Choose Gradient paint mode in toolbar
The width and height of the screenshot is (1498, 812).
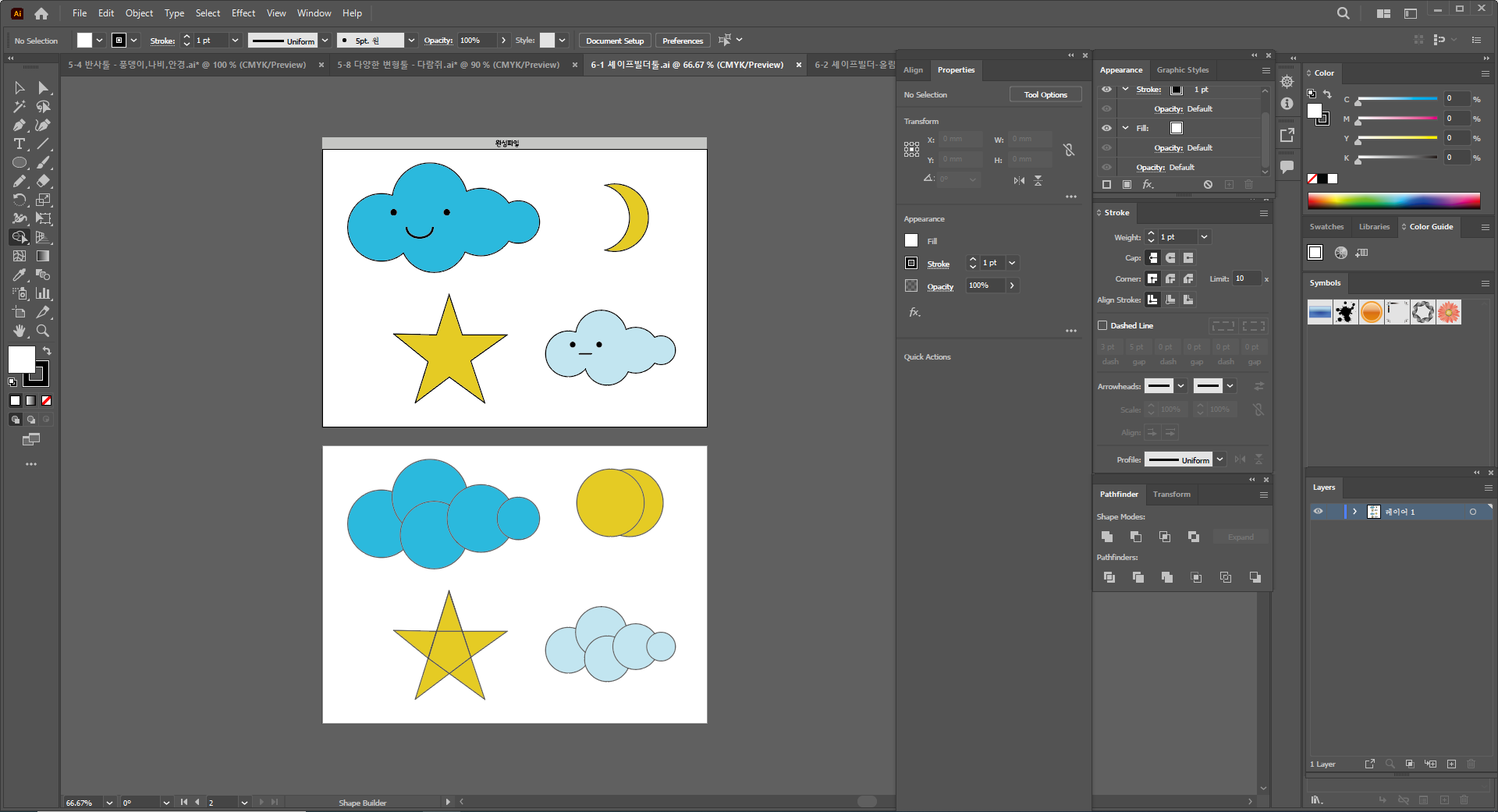[x=30, y=401]
